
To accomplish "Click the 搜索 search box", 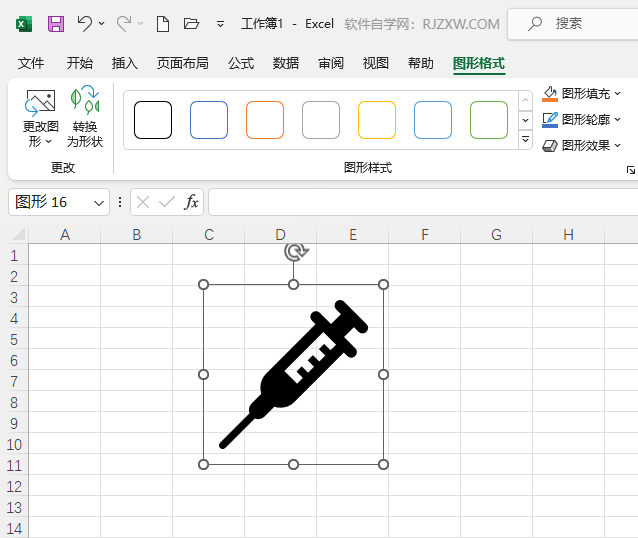I will click(x=573, y=24).
